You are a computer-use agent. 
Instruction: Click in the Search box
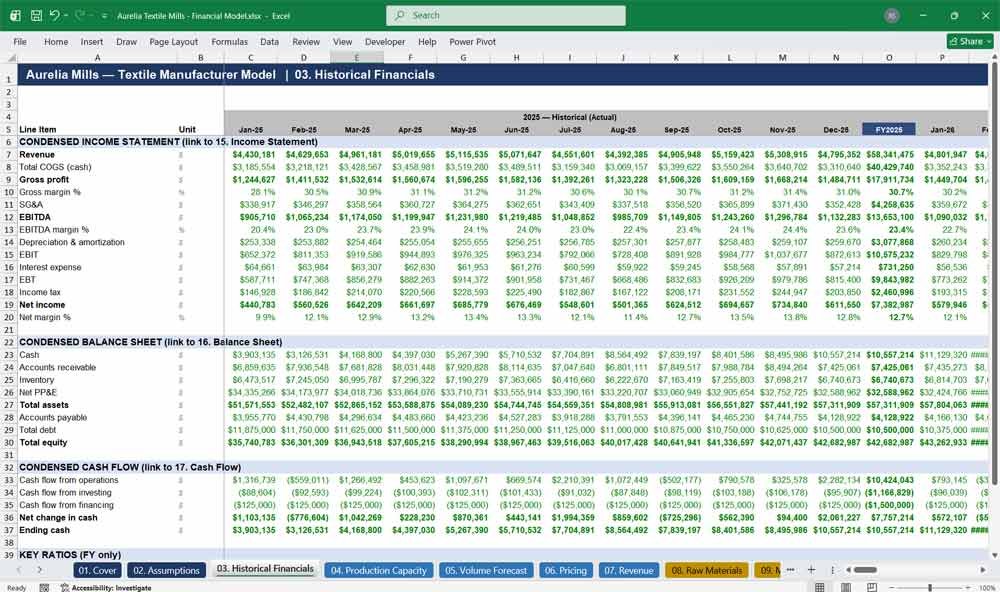pyautogui.click(x=506, y=15)
